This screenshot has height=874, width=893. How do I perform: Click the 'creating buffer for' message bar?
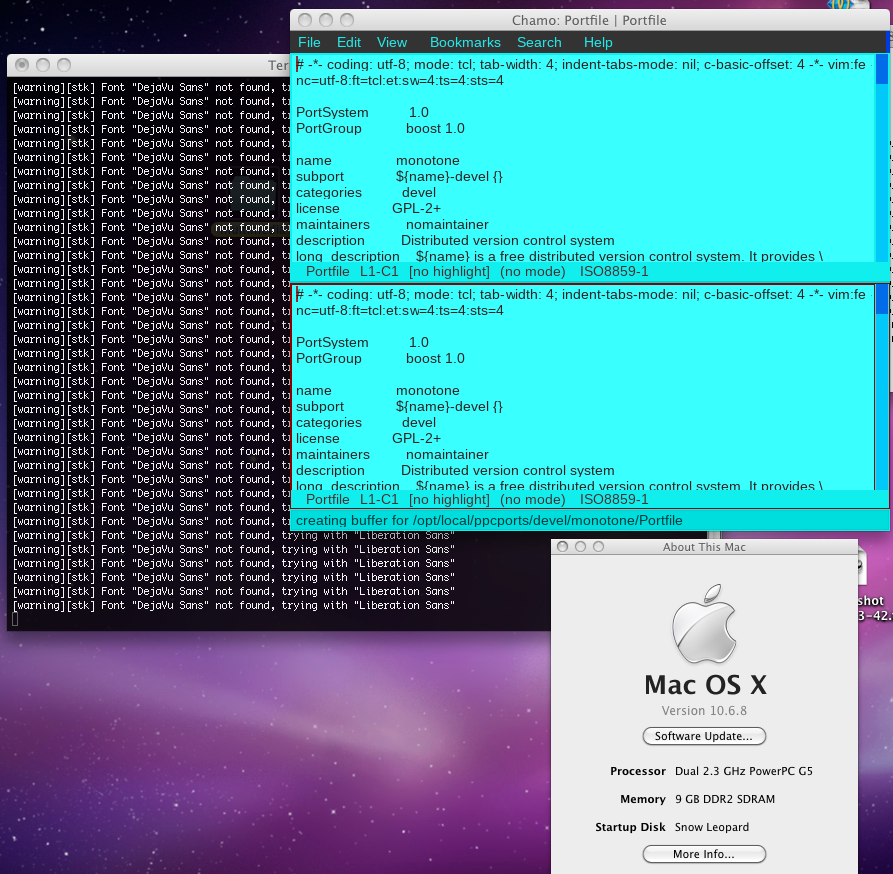pyautogui.click(x=589, y=520)
